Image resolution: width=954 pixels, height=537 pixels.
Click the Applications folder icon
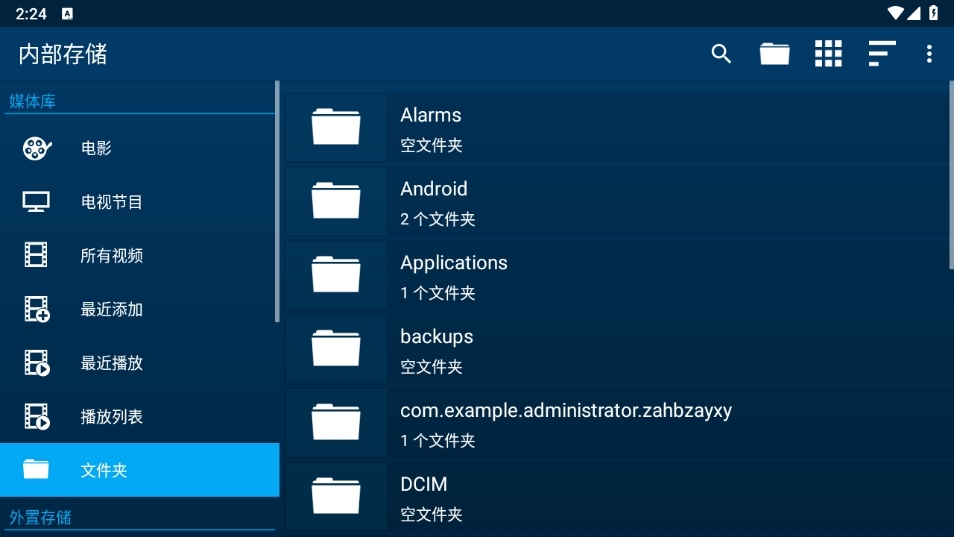point(336,275)
